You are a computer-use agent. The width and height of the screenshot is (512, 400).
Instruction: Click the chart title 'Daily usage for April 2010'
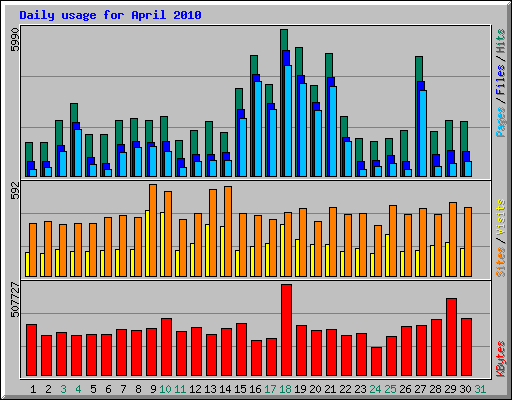point(110,15)
